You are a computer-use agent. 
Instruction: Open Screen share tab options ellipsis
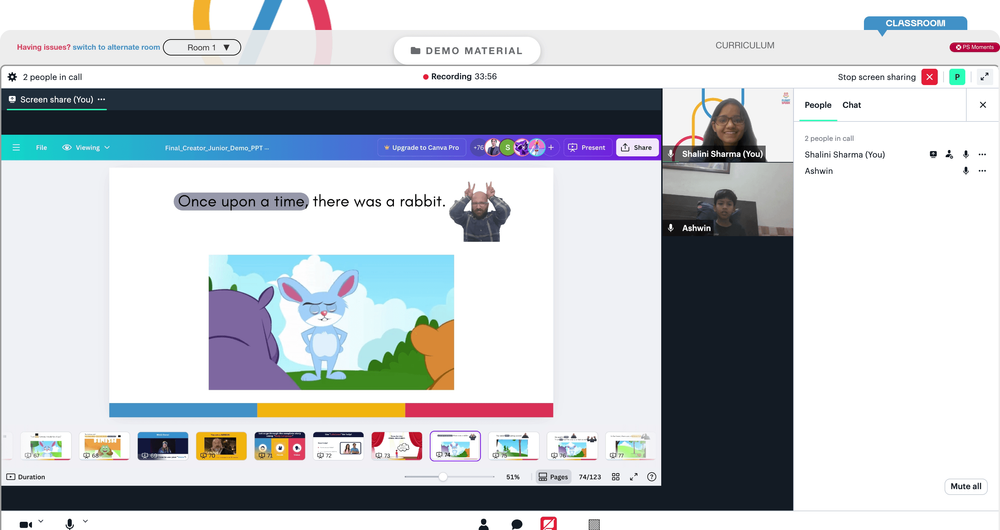101,99
